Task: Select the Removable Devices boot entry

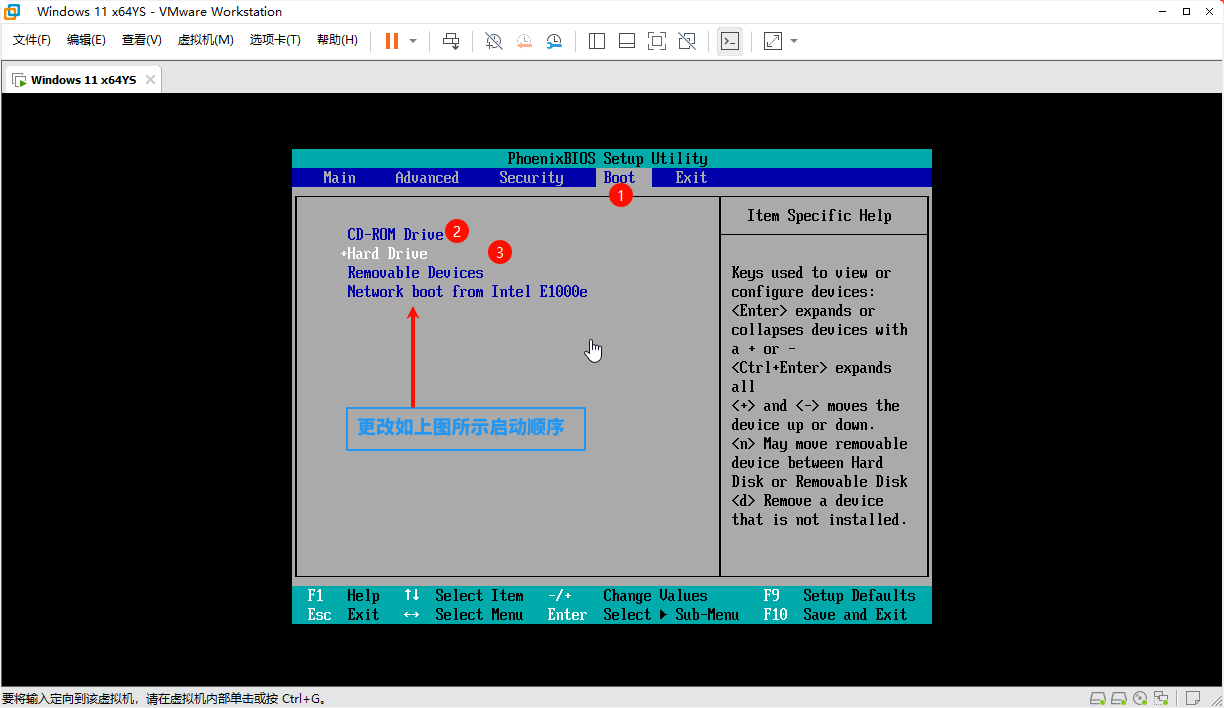Action: click(415, 273)
